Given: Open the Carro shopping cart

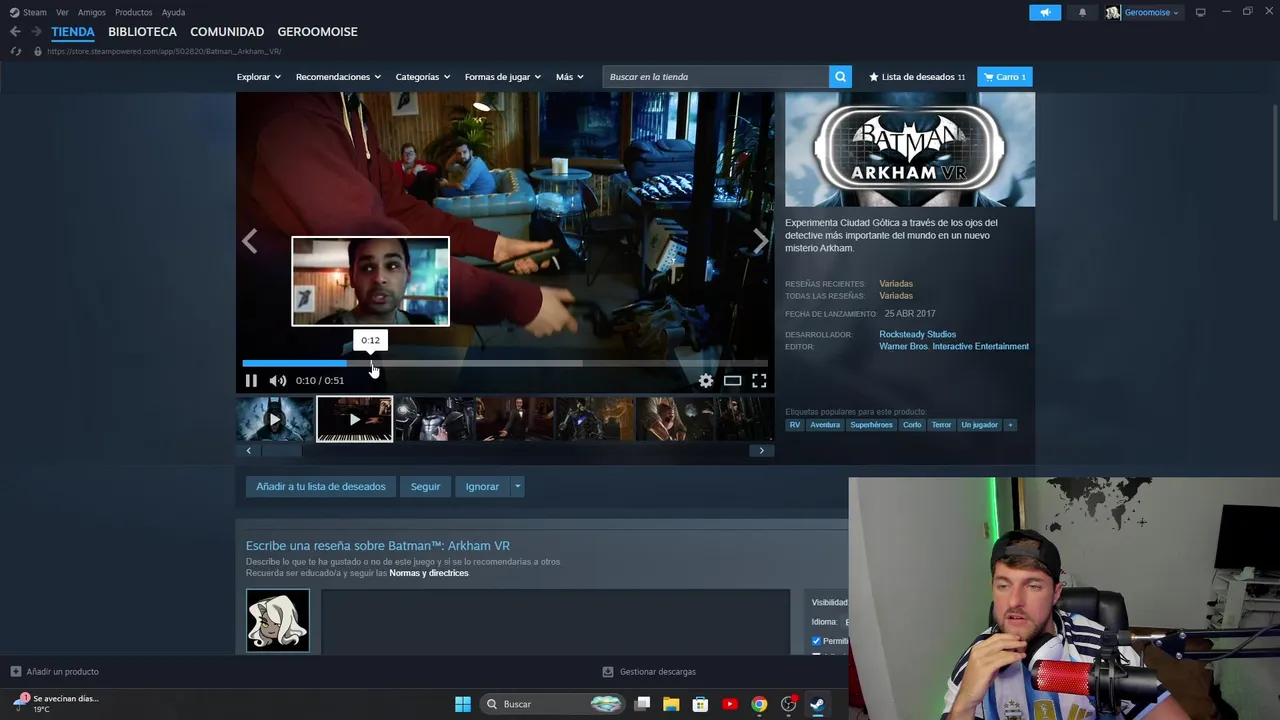Looking at the screenshot, I should [1004, 77].
